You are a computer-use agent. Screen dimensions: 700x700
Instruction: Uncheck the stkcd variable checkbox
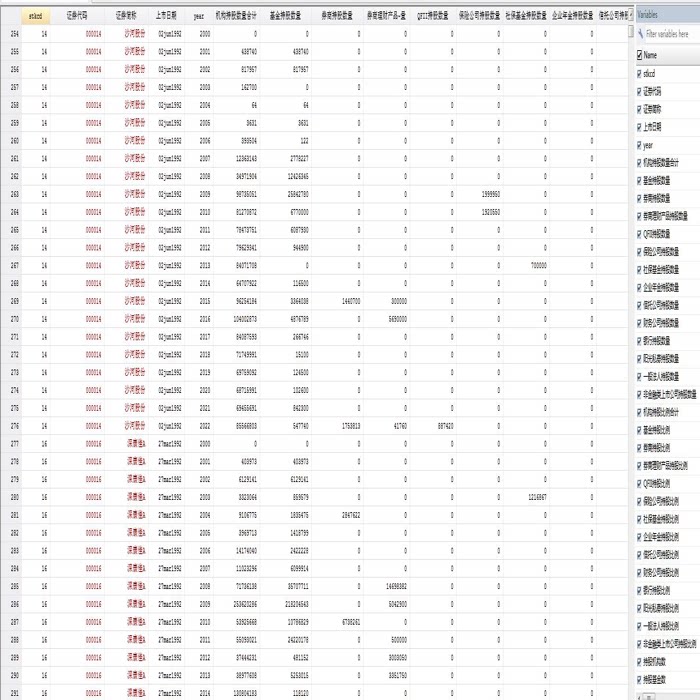[639, 73]
